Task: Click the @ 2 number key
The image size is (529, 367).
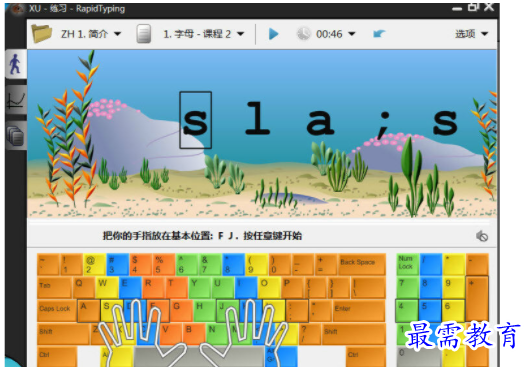Action: 94,264
